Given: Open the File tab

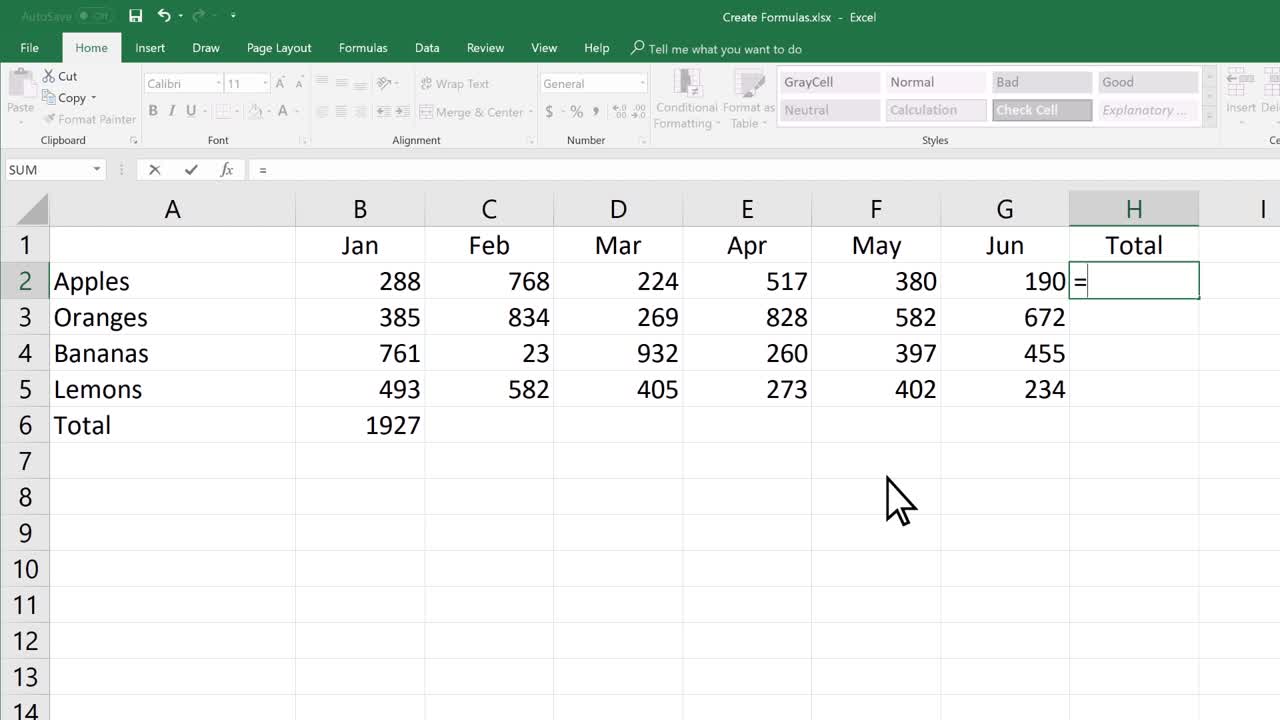Looking at the screenshot, I should [30, 48].
